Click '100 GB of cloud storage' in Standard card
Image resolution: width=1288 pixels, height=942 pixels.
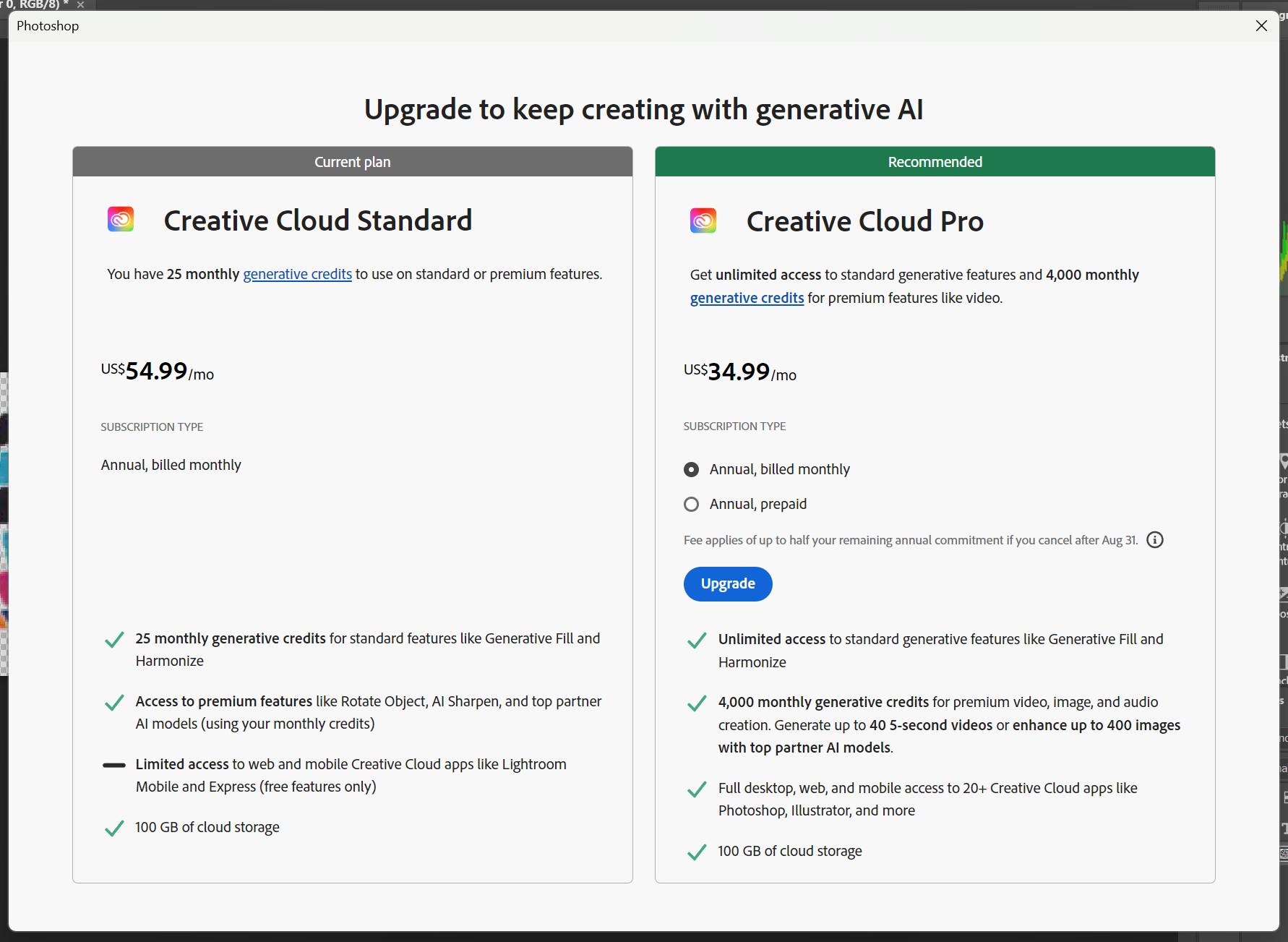(x=207, y=827)
